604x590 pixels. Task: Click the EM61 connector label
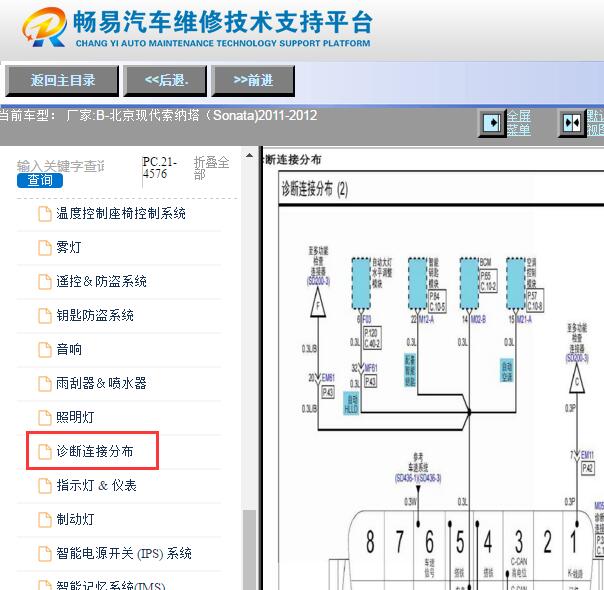point(328,378)
